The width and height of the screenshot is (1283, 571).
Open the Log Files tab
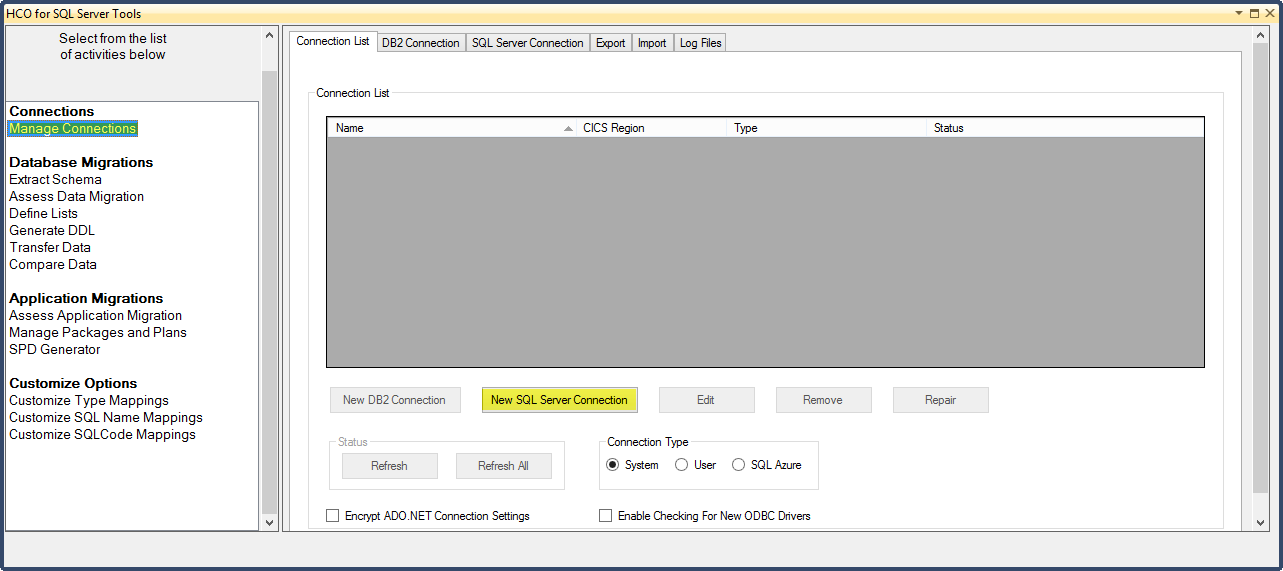coord(701,43)
